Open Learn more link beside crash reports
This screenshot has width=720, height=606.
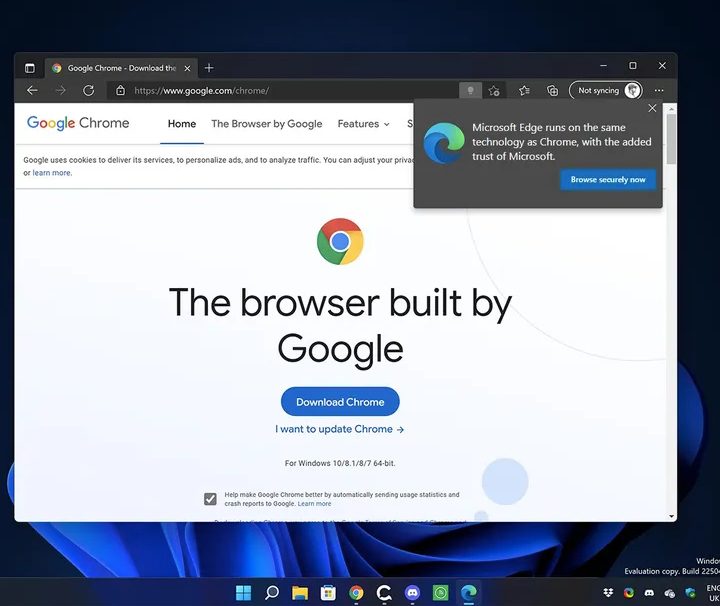click(x=314, y=504)
